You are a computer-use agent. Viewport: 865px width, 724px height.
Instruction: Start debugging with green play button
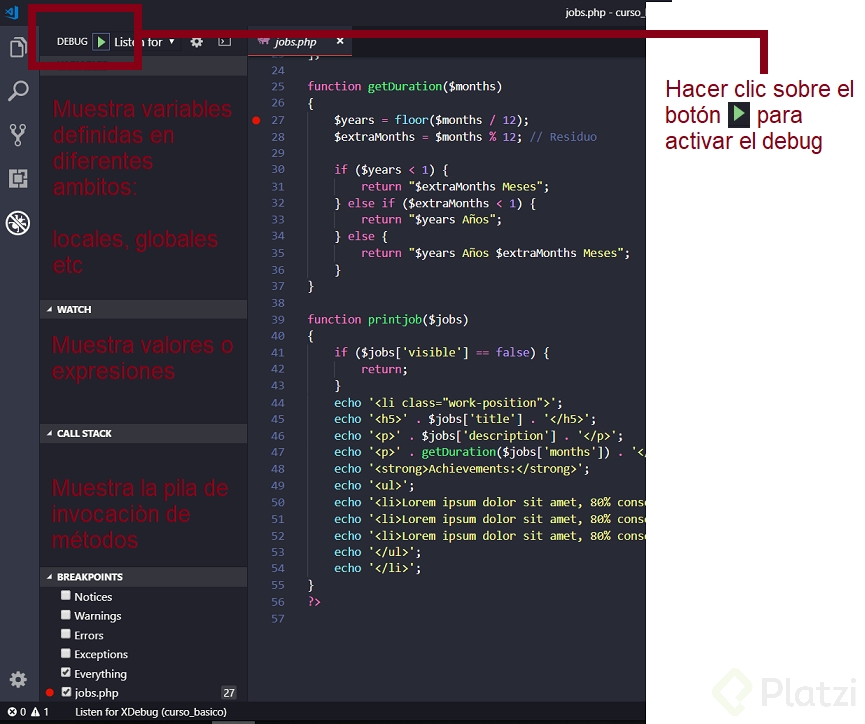[101, 41]
